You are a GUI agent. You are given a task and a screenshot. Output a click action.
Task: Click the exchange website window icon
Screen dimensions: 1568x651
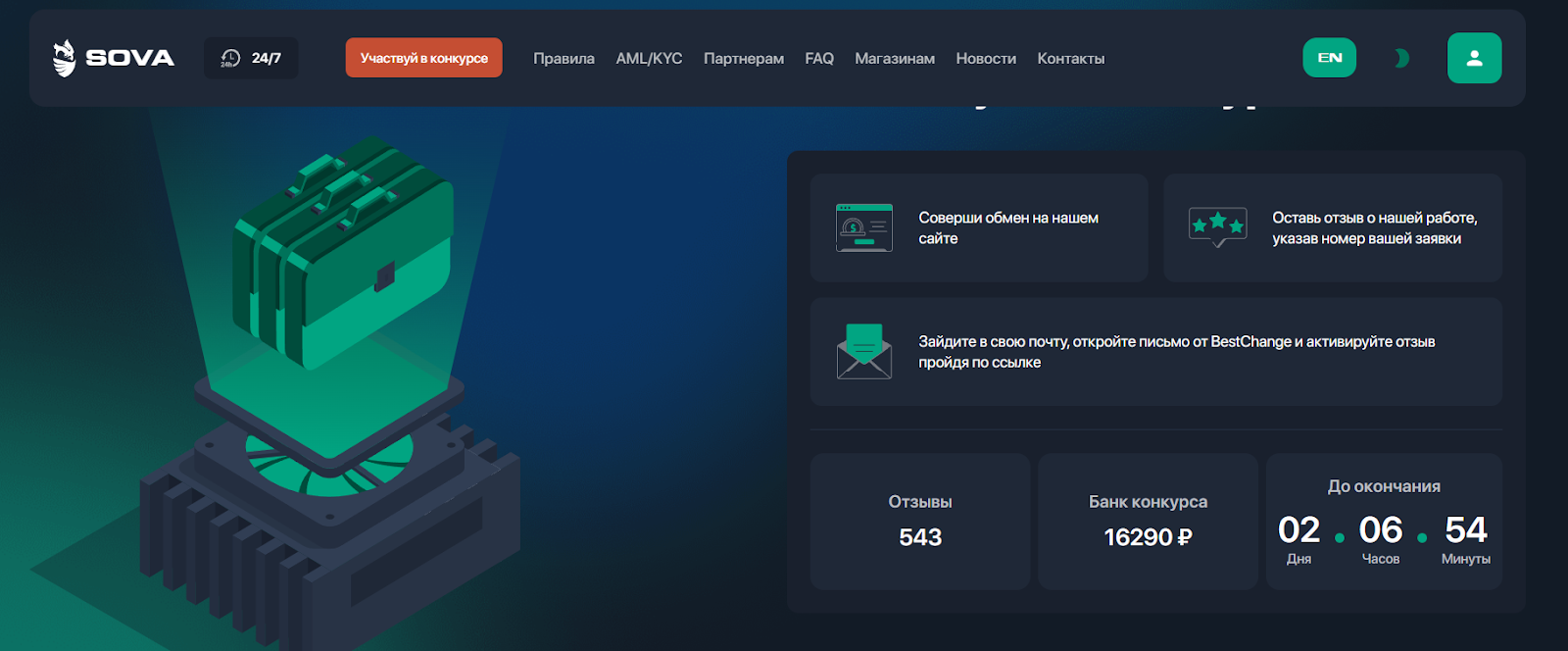[863, 228]
